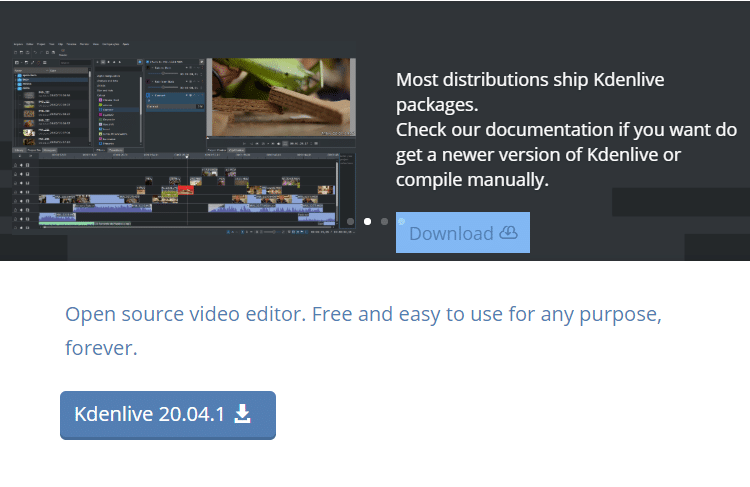Click the Kdenlive 20.04.1 download button
Image resolution: width=750 pixels, height=487 pixels.
tap(168, 415)
